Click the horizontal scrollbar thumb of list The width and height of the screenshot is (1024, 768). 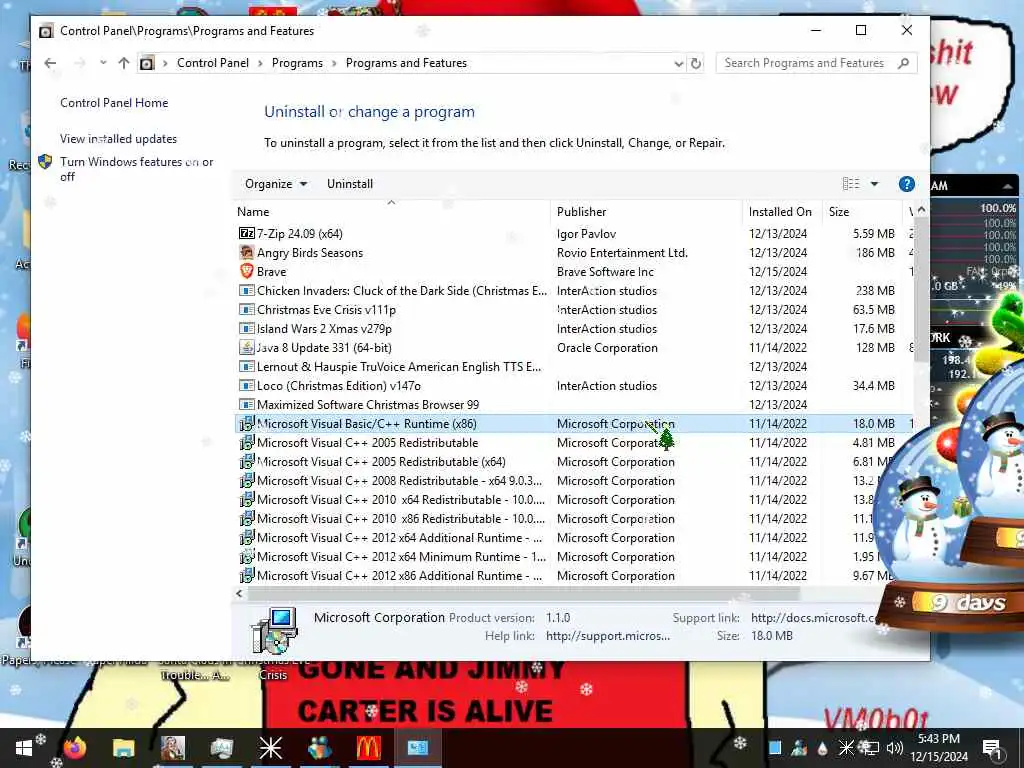[523, 594]
